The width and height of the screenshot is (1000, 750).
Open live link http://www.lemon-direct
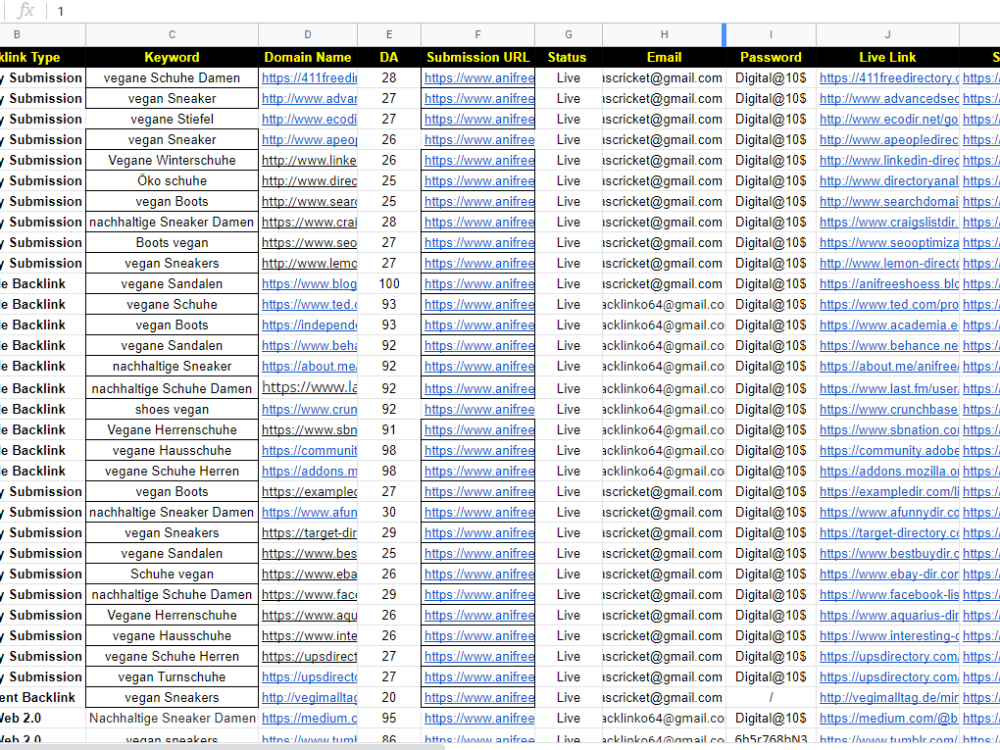click(x=889, y=263)
